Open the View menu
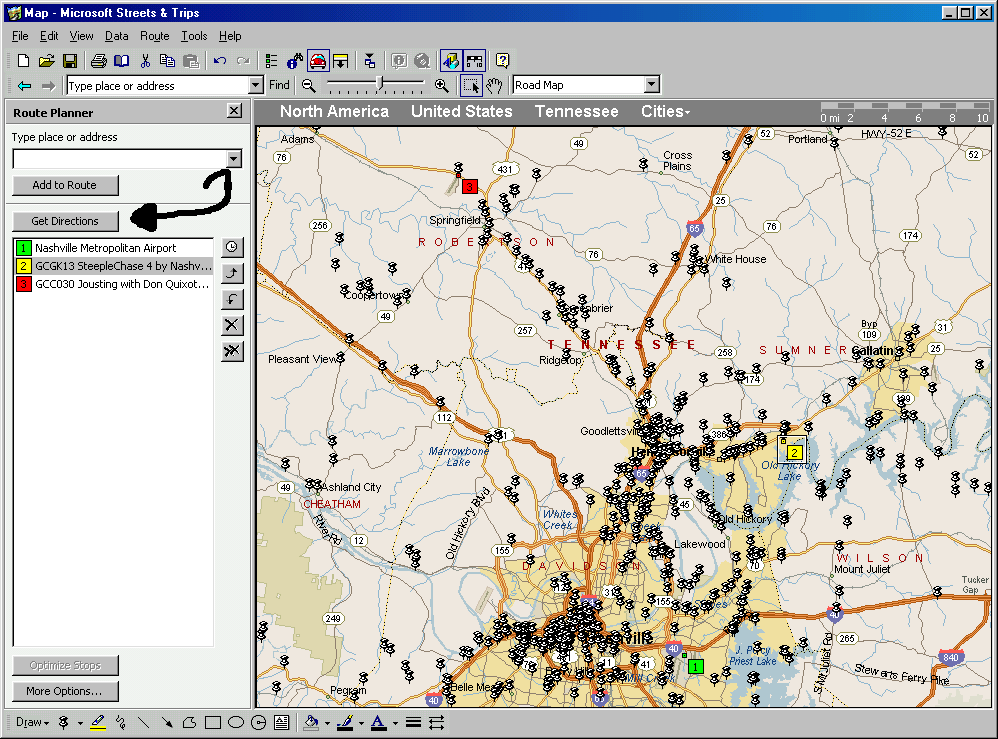This screenshot has width=998, height=739. click(x=81, y=36)
